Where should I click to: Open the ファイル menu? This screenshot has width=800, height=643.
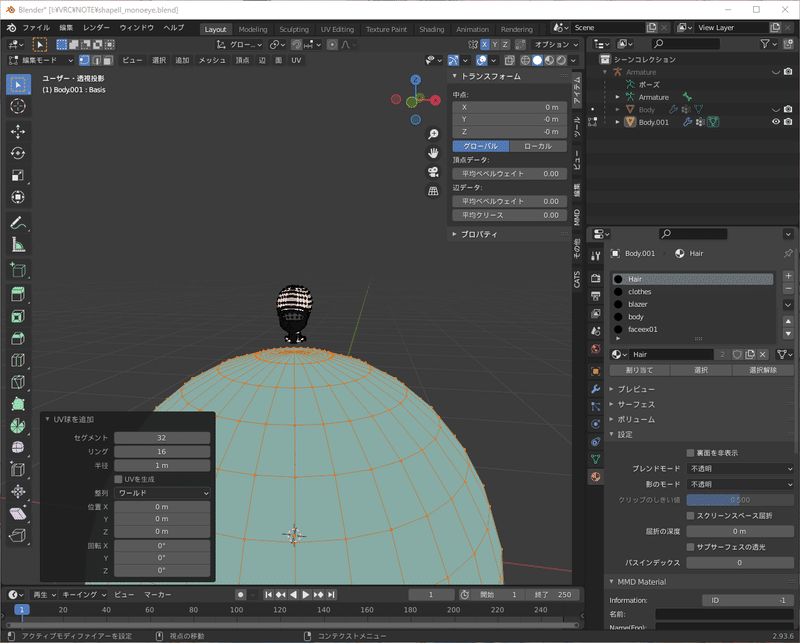[36, 28]
